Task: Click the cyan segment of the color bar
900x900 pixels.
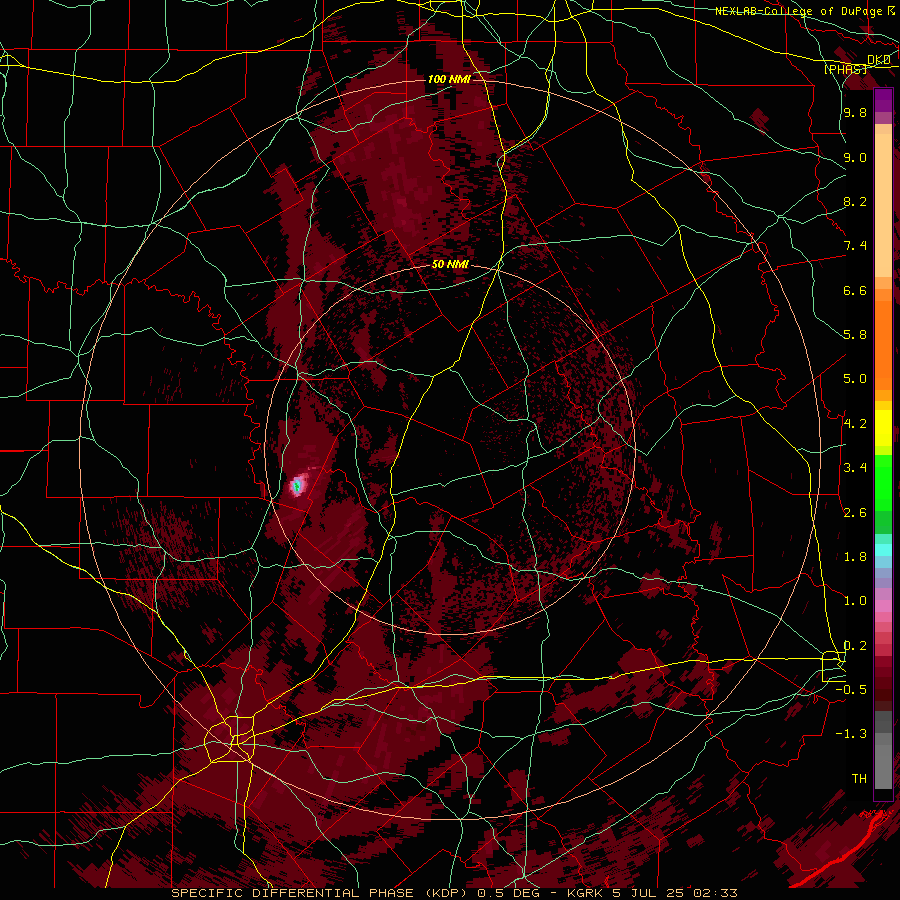Action: coord(883,550)
